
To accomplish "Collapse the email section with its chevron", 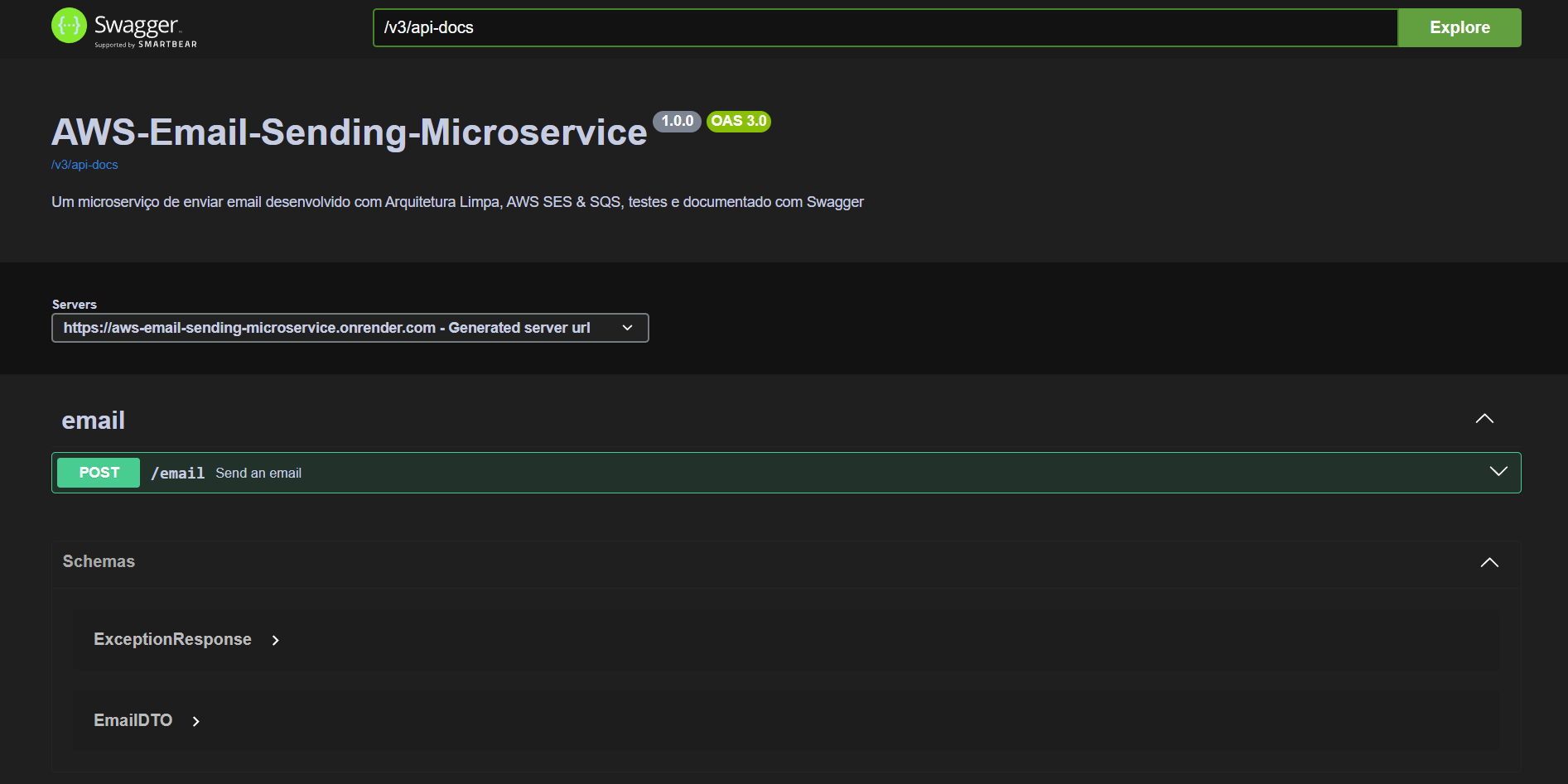I will tap(1484, 419).
